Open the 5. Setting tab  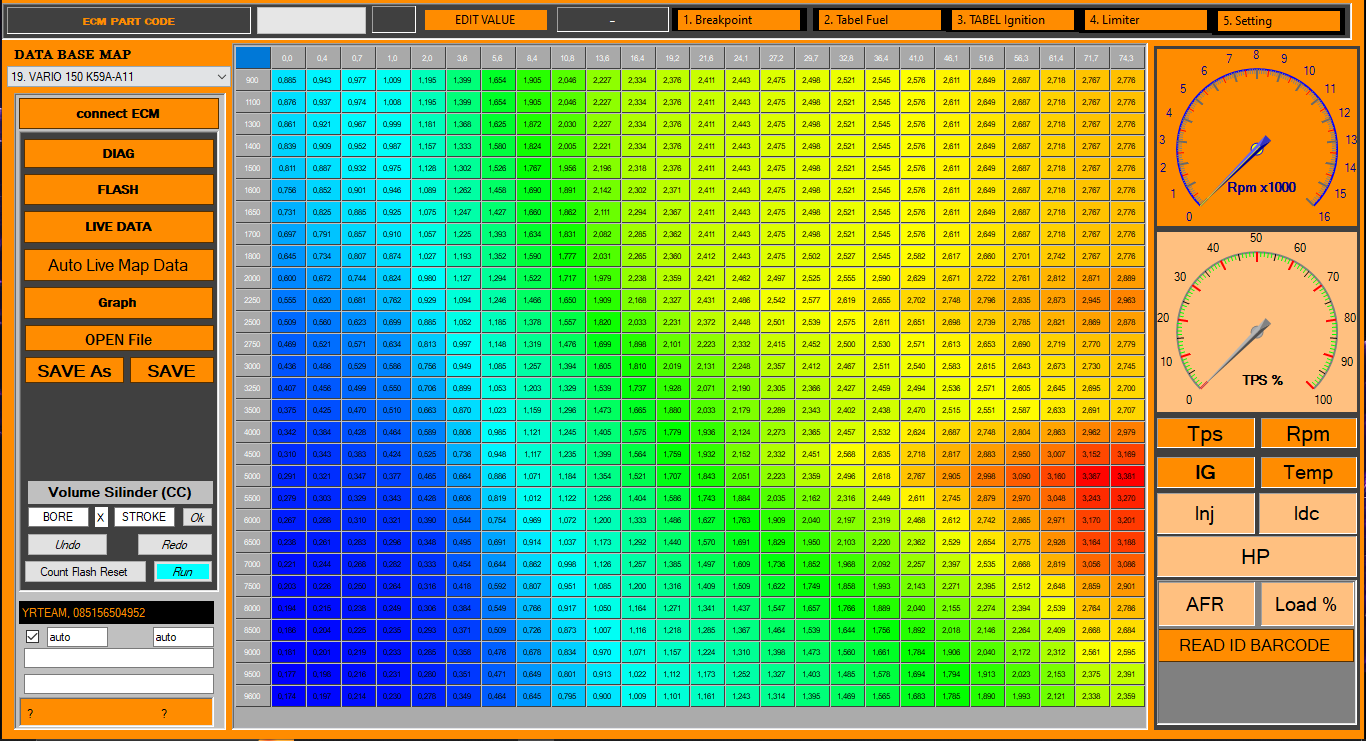(1277, 18)
